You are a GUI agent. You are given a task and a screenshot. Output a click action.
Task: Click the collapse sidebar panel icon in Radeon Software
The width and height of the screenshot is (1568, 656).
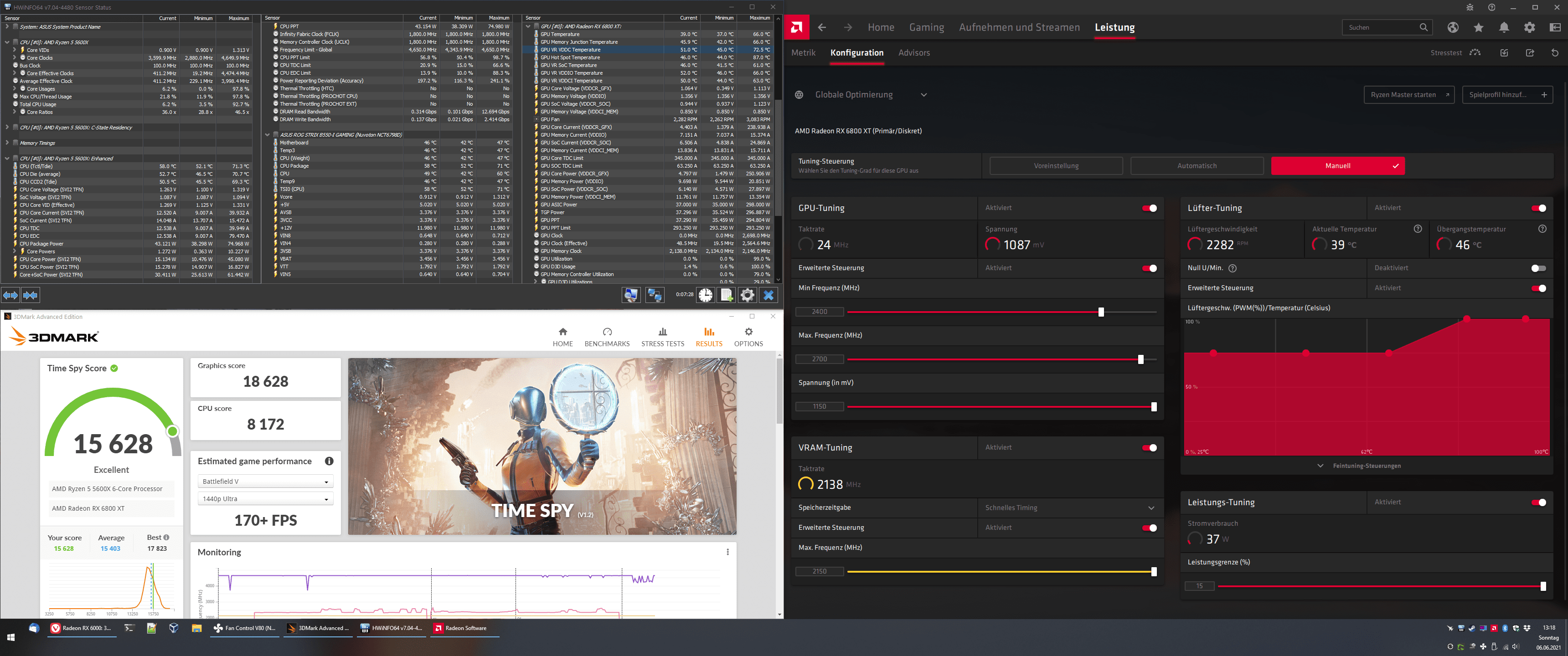click(1555, 27)
